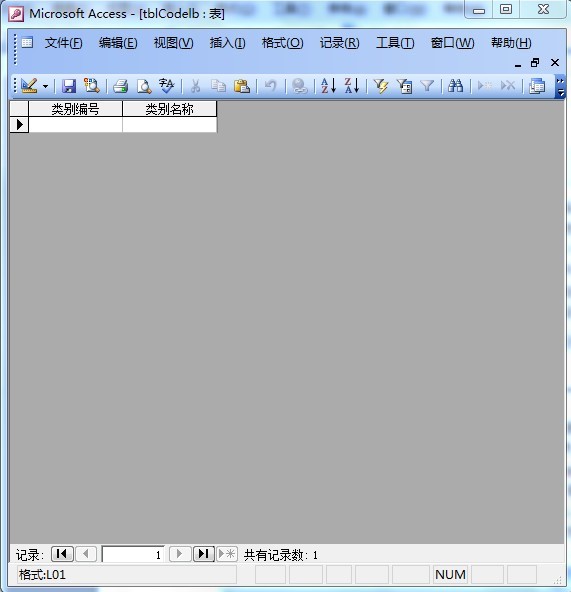Click the Paste clipboard icon

(242, 86)
